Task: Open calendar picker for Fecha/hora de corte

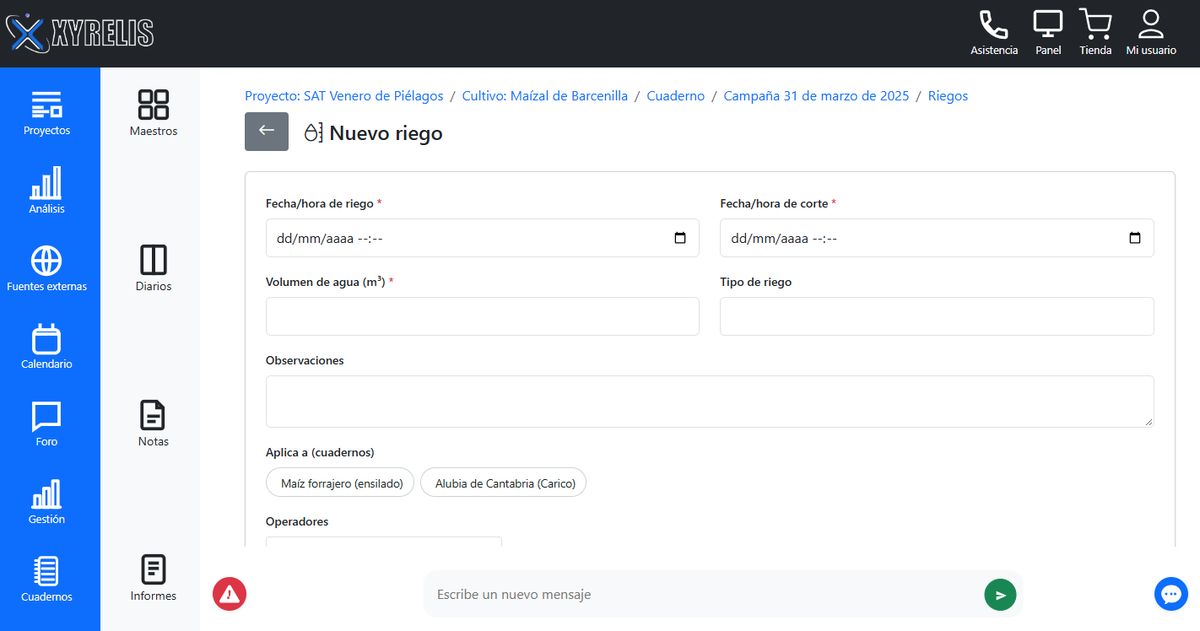Action: (x=1134, y=238)
